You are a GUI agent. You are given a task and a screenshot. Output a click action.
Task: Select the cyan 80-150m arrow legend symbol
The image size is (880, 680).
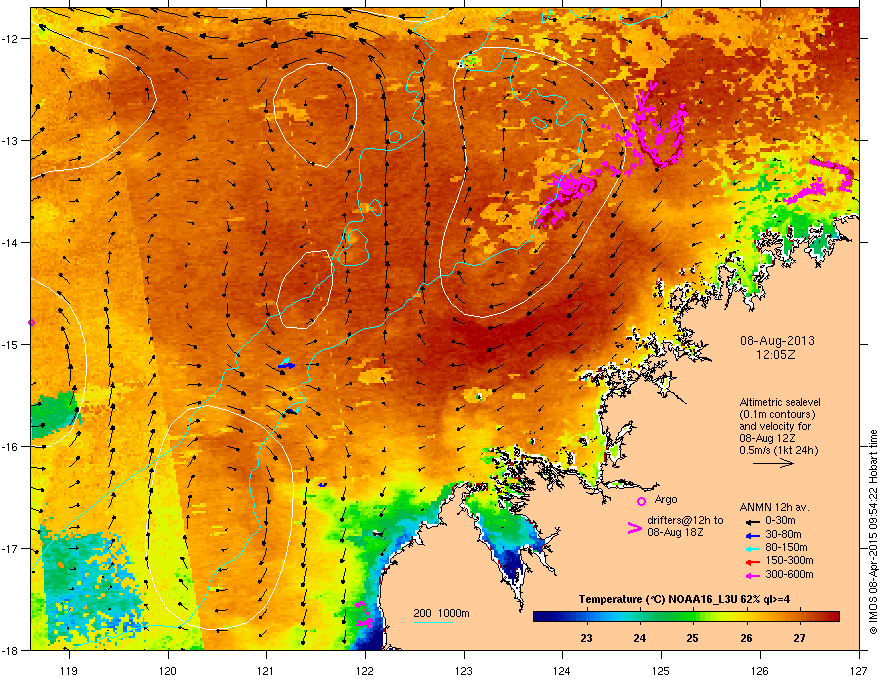pyautogui.click(x=753, y=548)
